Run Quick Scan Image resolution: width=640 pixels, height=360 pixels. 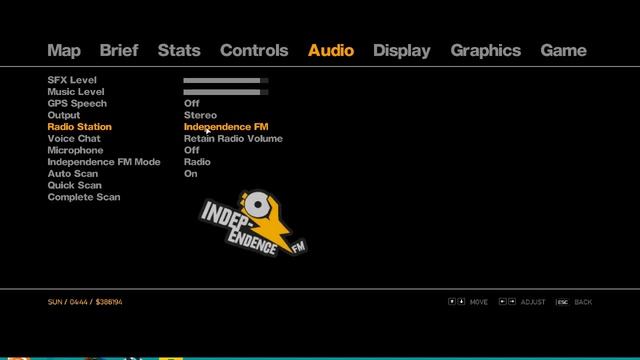coord(74,185)
